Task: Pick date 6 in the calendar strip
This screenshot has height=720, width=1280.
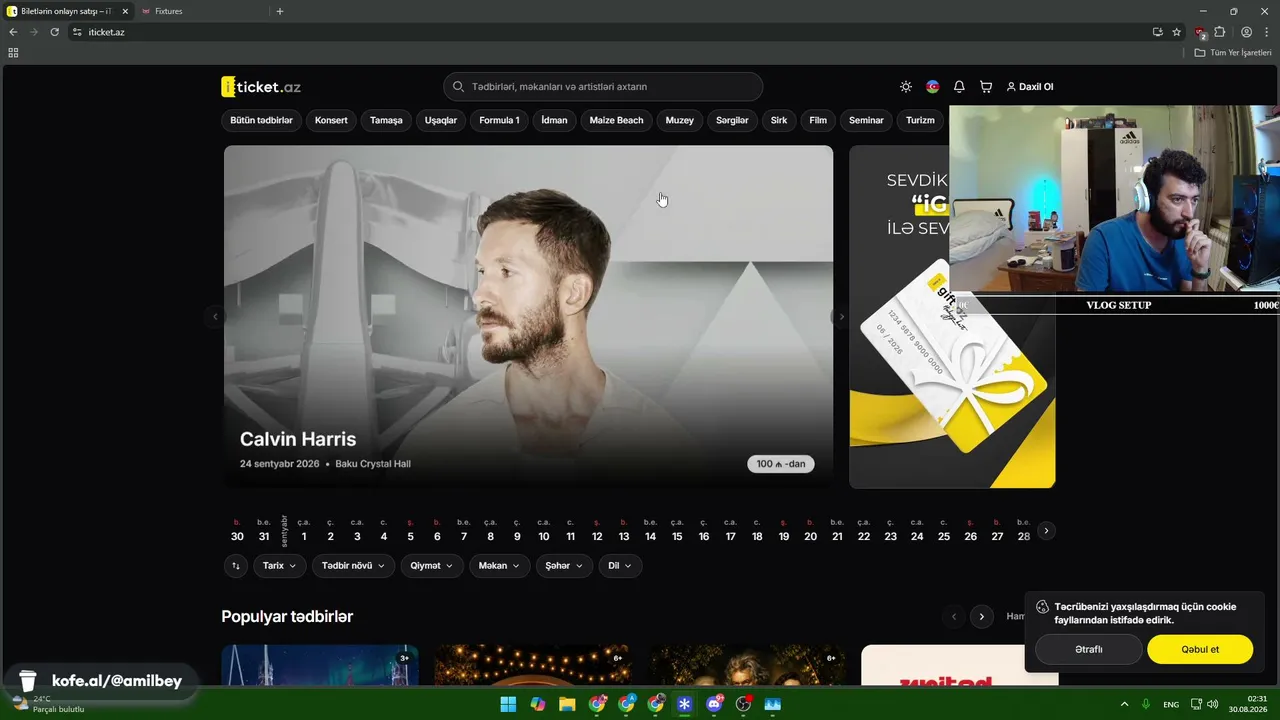Action: click(437, 531)
